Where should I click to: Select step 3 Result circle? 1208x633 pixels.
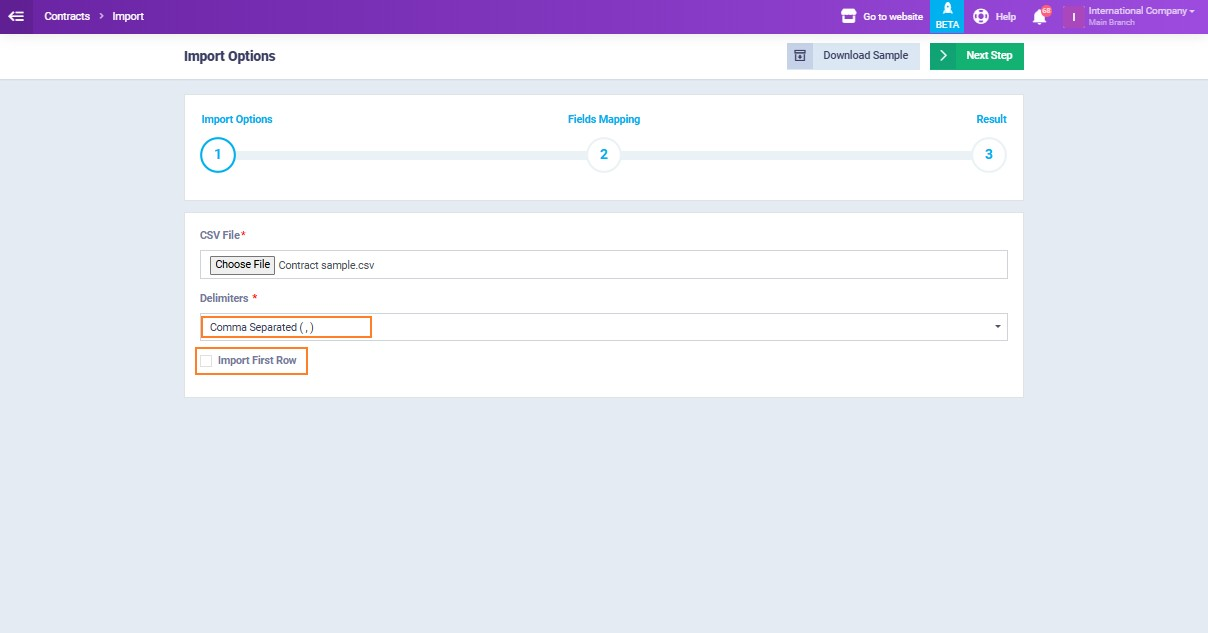tap(989, 155)
